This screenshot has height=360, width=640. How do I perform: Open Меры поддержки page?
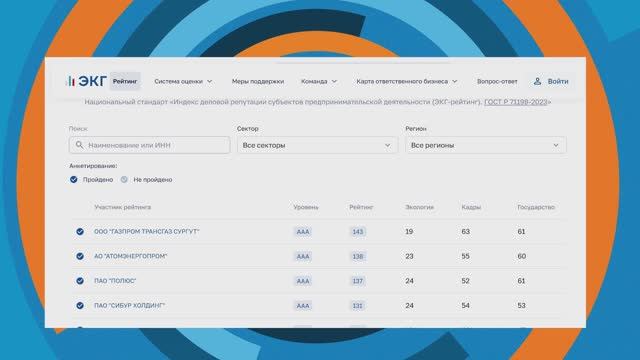[x=258, y=81]
